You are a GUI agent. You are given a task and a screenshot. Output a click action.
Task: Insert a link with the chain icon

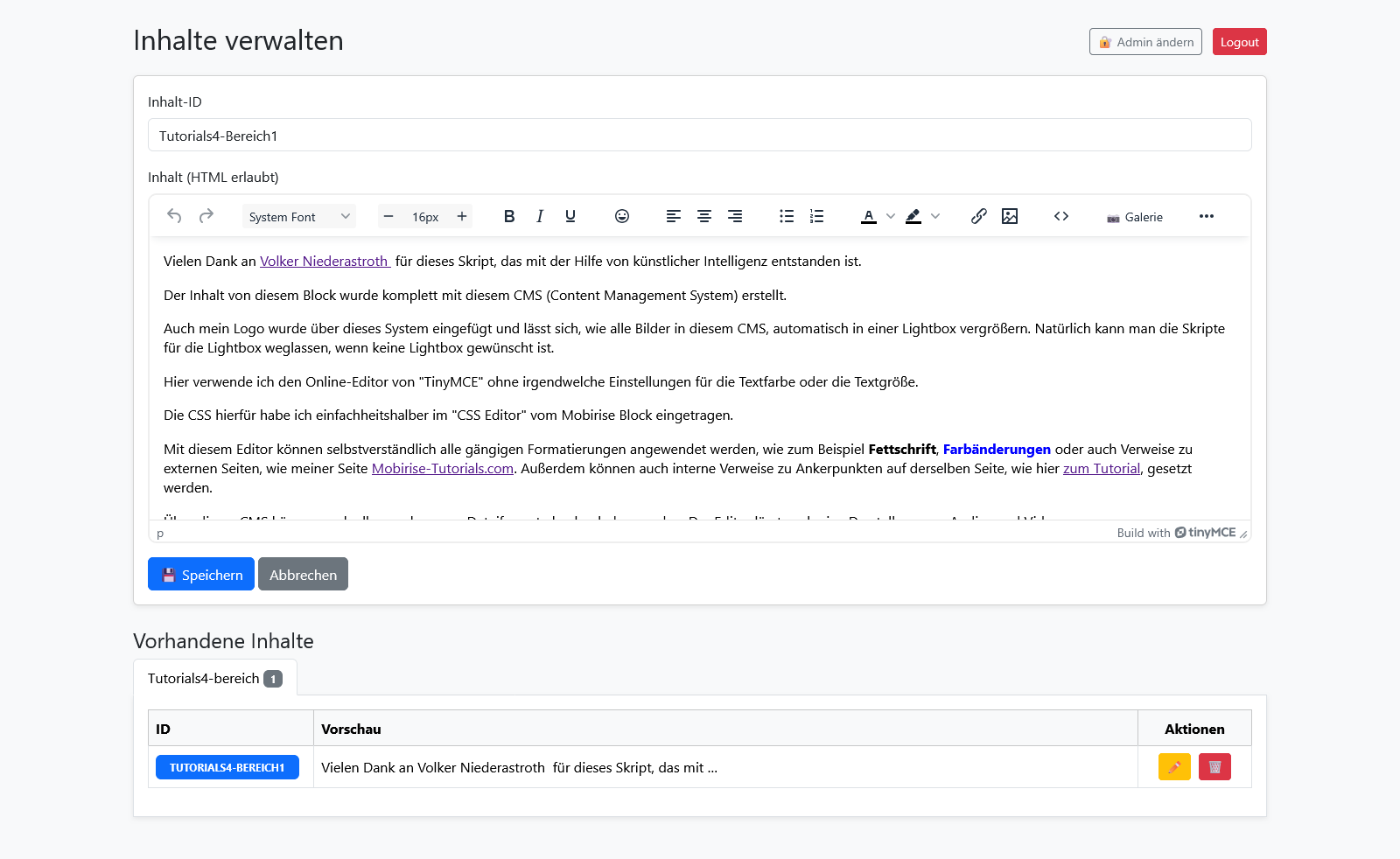tap(978, 216)
